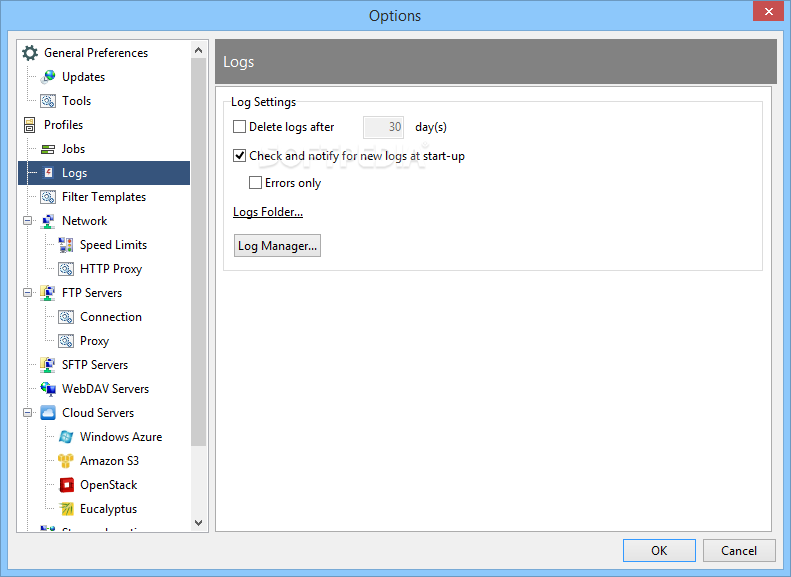Screen dimensions: 791x577
Task: Open SFTP Servers settings
Action: [95, 365]
